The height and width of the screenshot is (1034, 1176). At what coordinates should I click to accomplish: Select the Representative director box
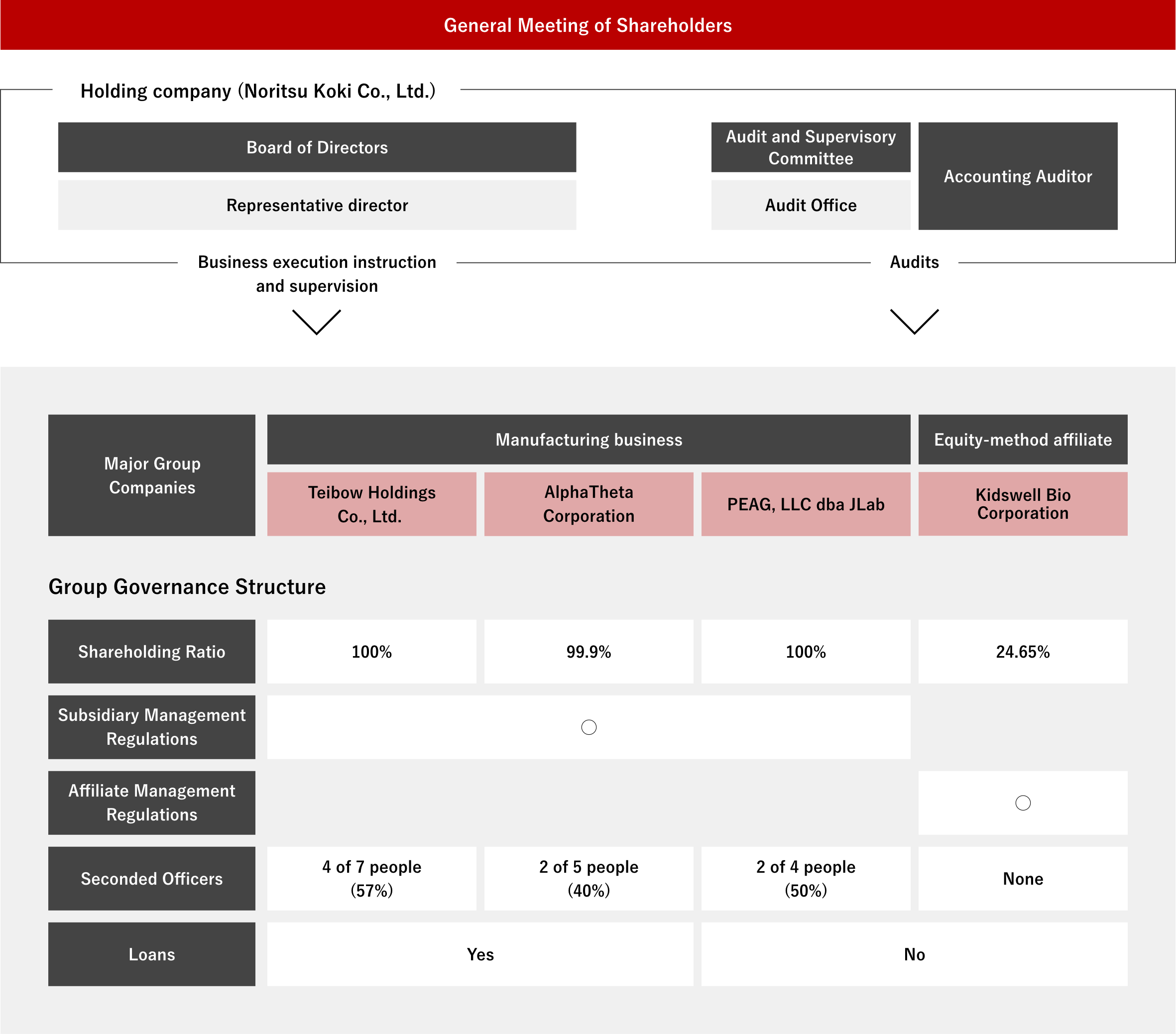click(317, 205)
